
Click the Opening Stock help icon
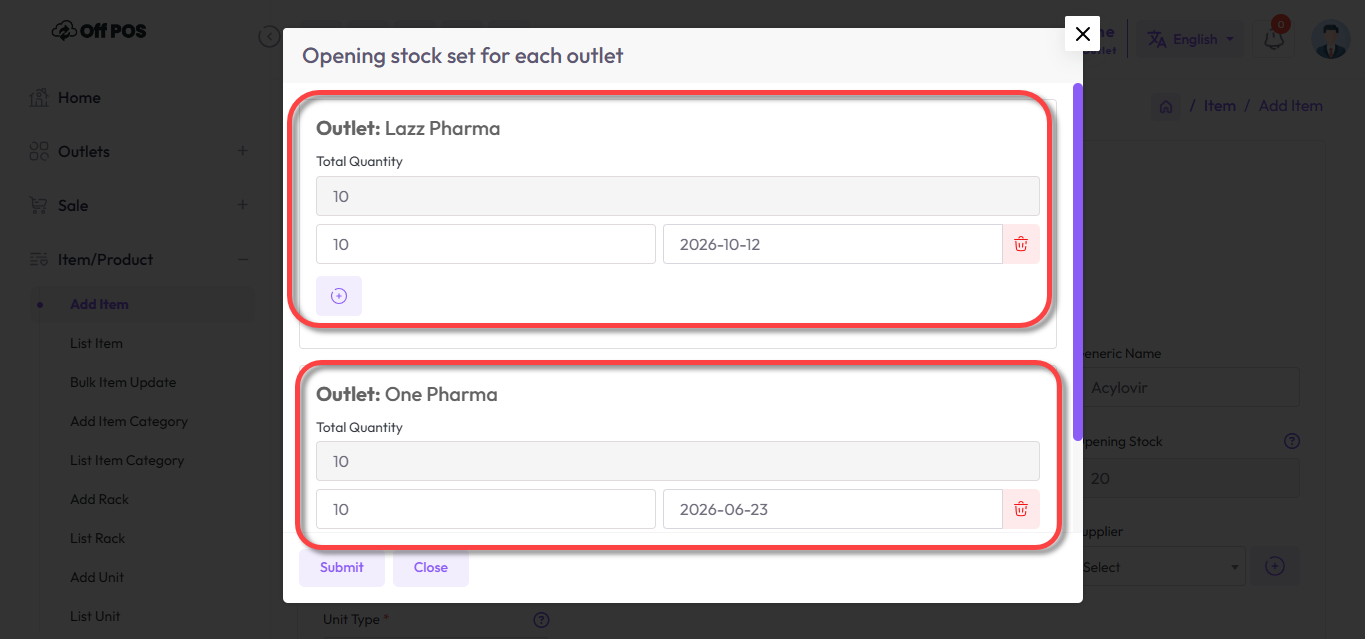tap(1292, 441)
